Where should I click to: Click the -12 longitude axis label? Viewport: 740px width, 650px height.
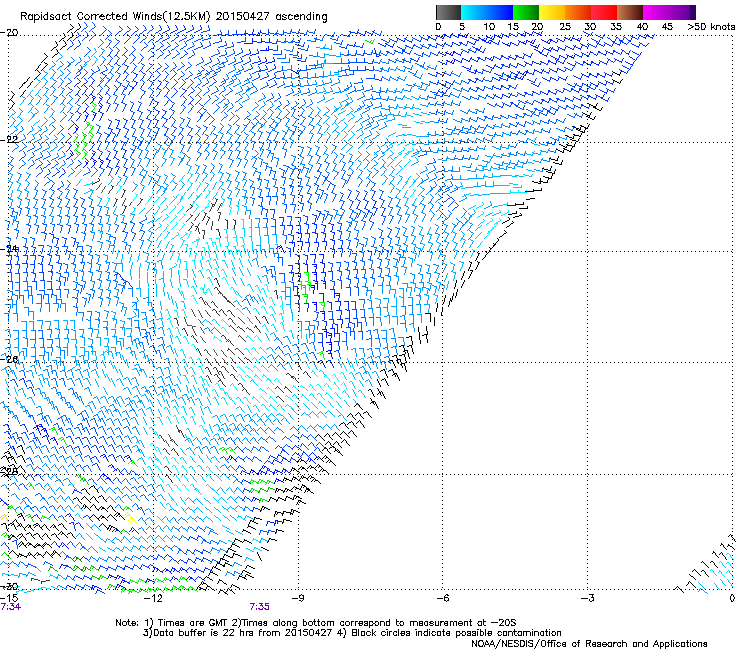(153, 598)
